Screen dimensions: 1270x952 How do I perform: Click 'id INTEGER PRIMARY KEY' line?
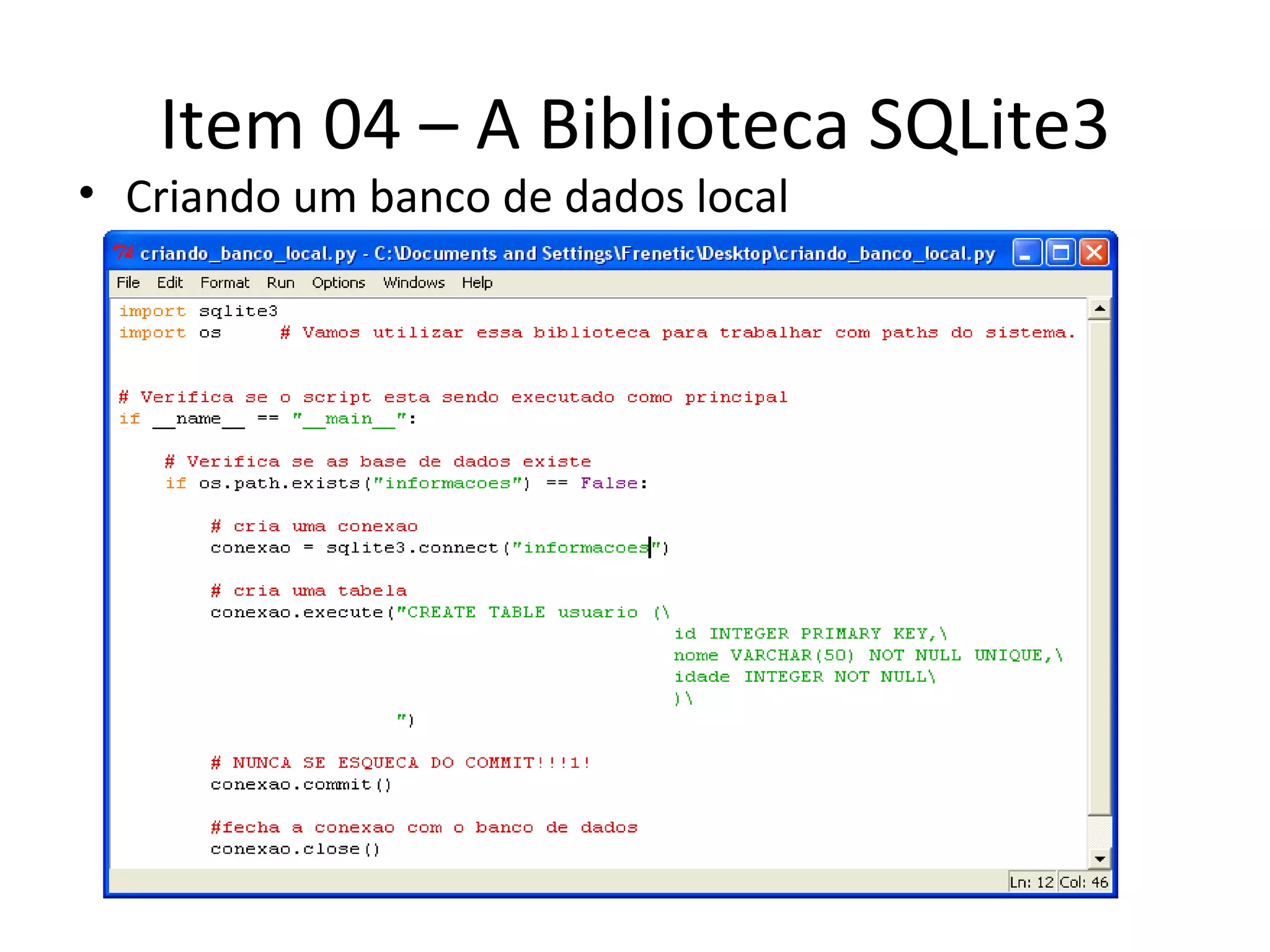click(x=810, y=634)
